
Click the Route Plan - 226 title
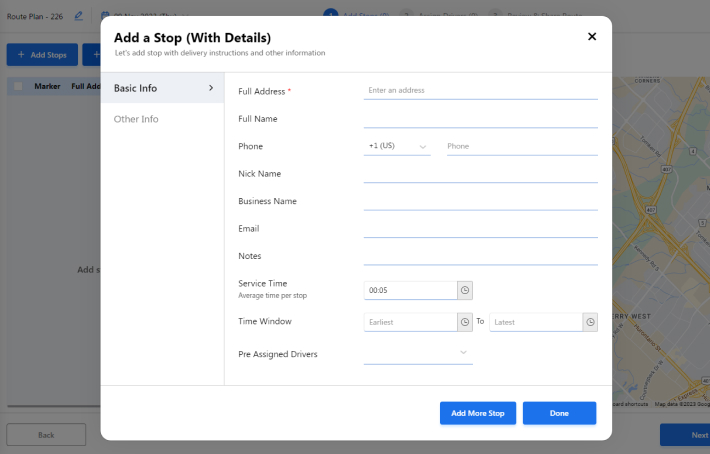tap(35, 16)
